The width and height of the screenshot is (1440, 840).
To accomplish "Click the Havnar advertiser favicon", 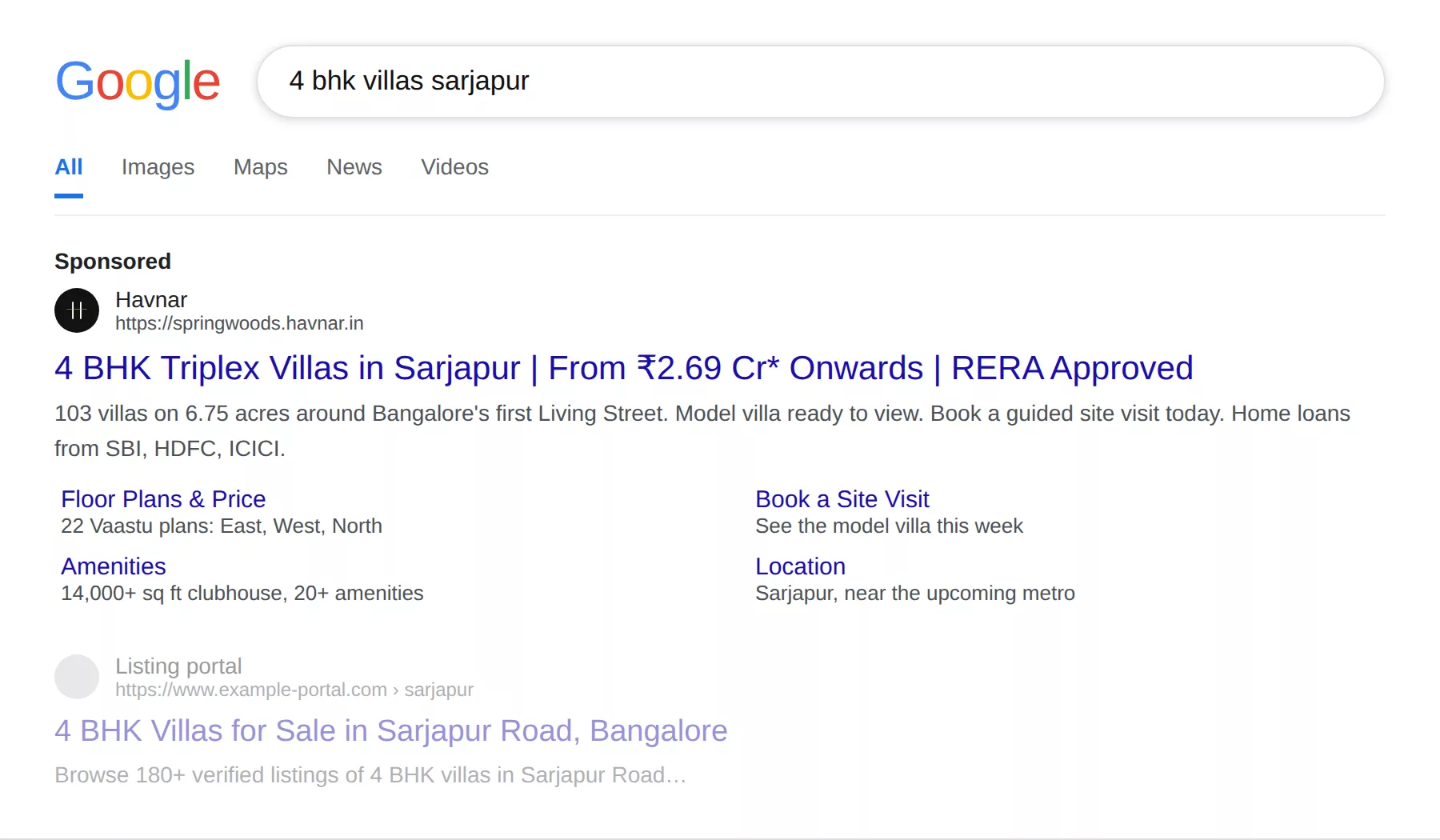I will click(77, 310).
